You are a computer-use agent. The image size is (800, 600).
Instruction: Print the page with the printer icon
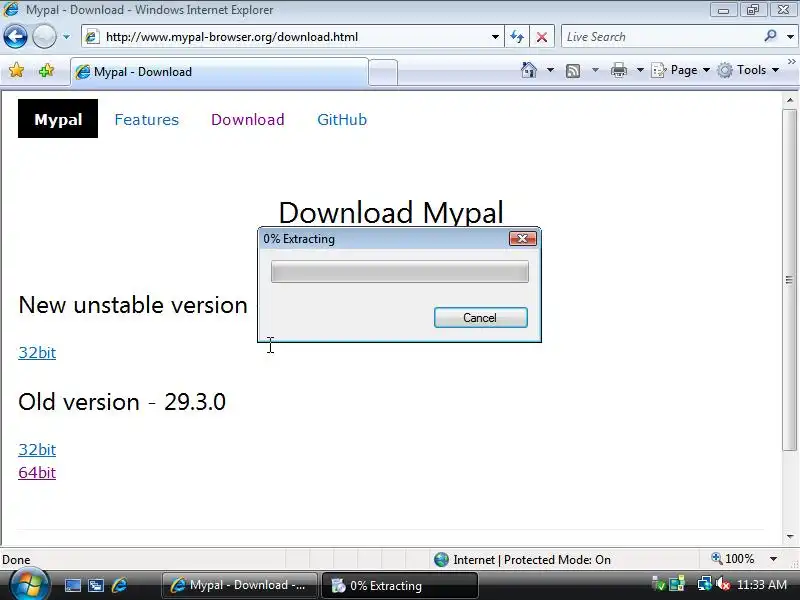coord(619,70)
